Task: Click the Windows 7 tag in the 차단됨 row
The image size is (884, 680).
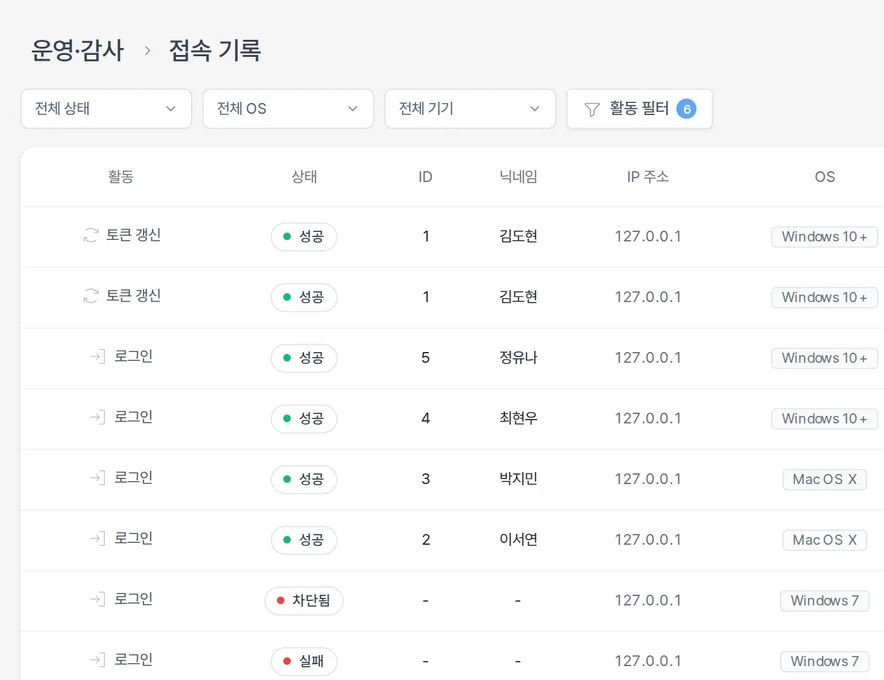Action: pyautogui.click(x=824, y=600)
